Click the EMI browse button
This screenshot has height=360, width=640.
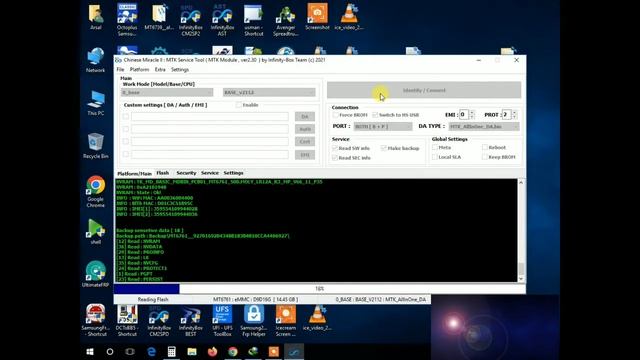click(305, 155)
